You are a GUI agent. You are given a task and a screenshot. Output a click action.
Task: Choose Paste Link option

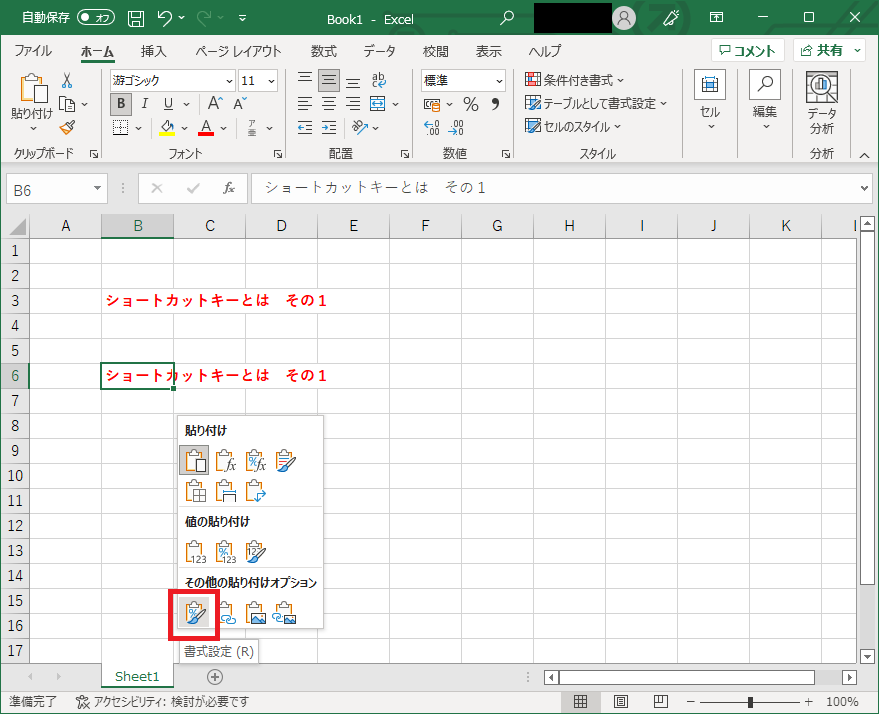[226, 613]
